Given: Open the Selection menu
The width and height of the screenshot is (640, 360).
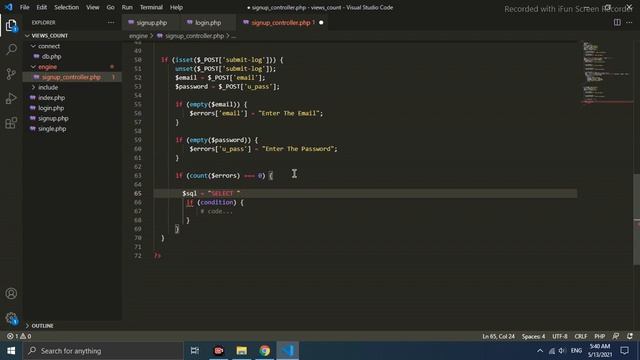Looking at the screenshot, I should point(67,7).
